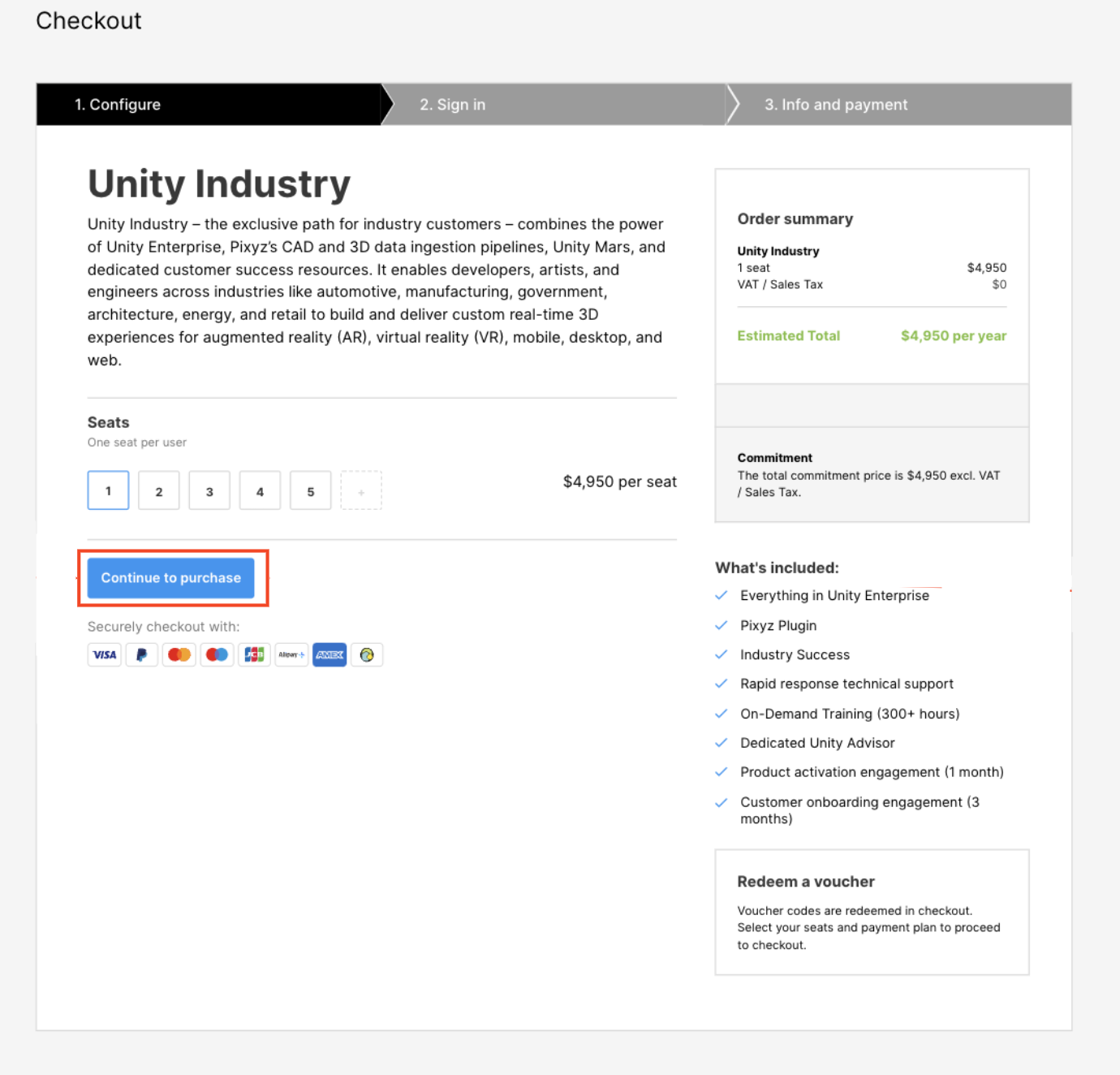The image size is (1120, 1075).
Task: Click the $4,950 per year total
Action: [x=954, y=335]
